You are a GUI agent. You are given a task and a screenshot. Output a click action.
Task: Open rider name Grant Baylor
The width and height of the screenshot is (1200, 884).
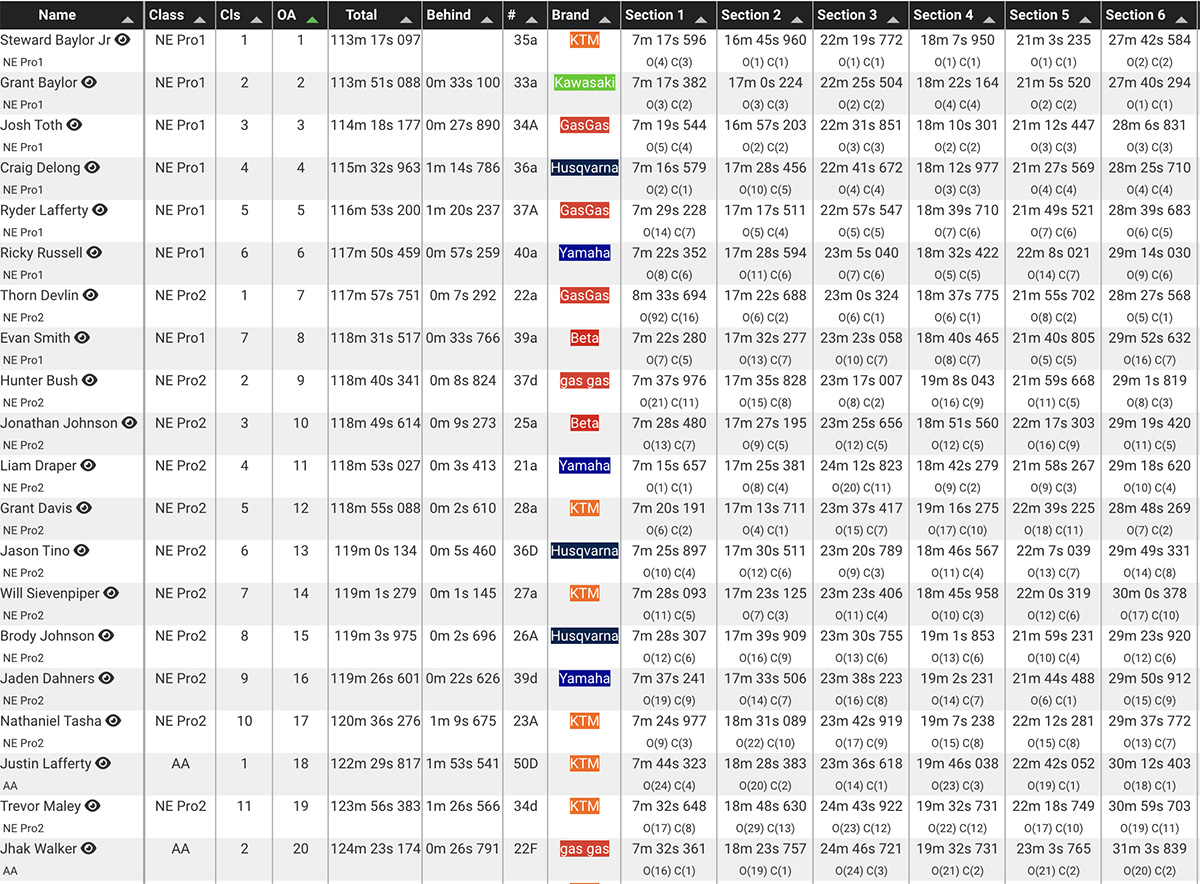click(39, 83)
